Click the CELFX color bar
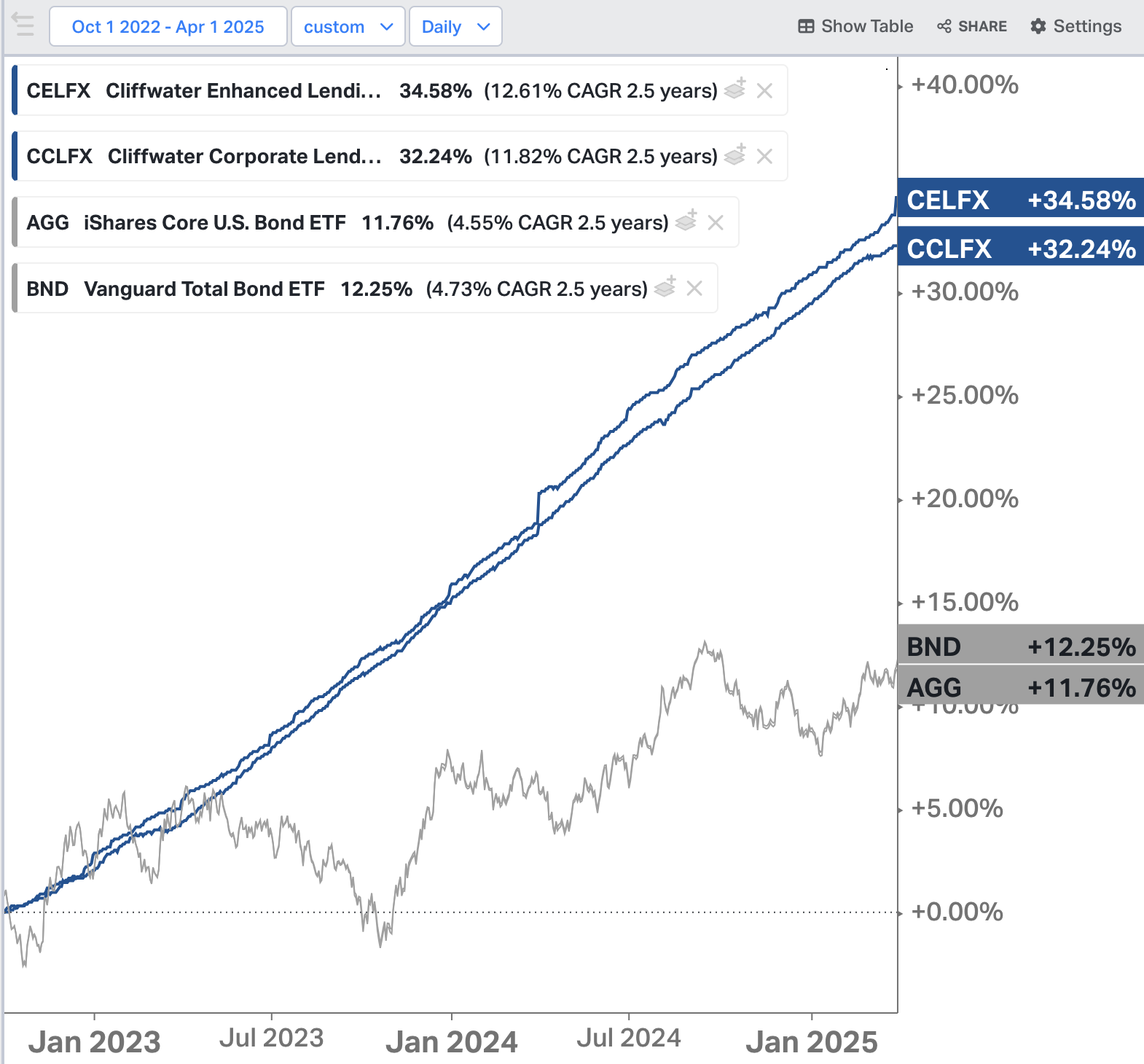The image size is (1144, 1064). (x=15, y=90)
